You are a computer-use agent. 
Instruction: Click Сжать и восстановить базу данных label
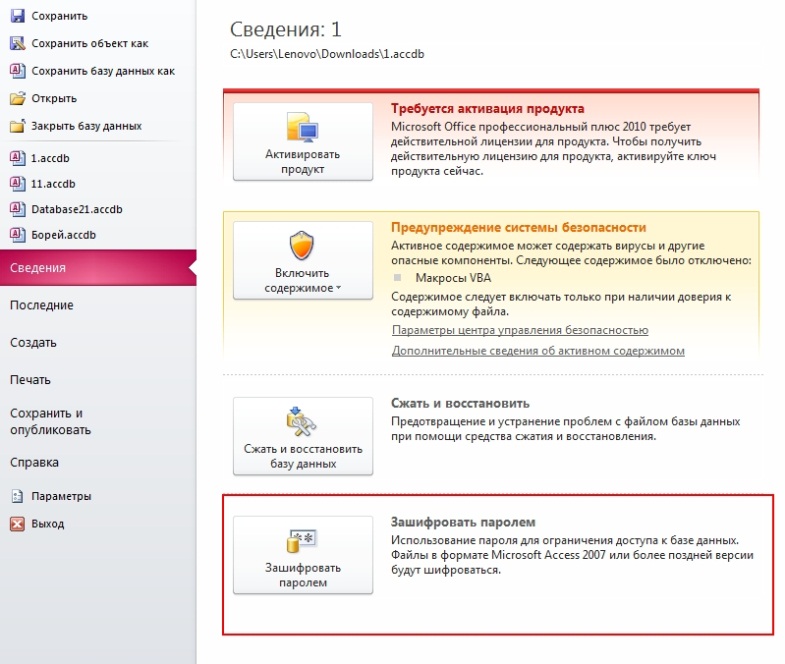(303, 456)
